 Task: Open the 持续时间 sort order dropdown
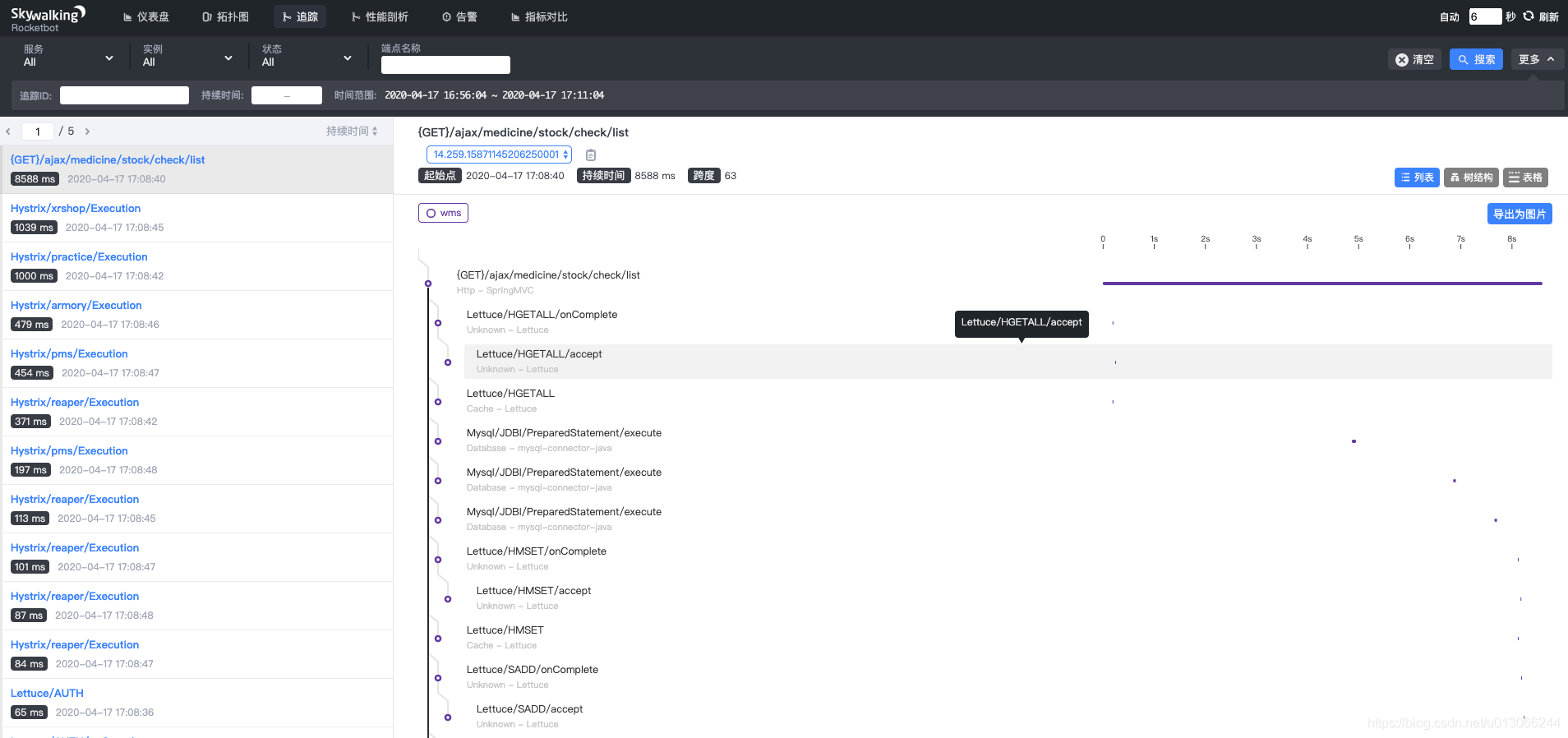(x=352, y=131)
